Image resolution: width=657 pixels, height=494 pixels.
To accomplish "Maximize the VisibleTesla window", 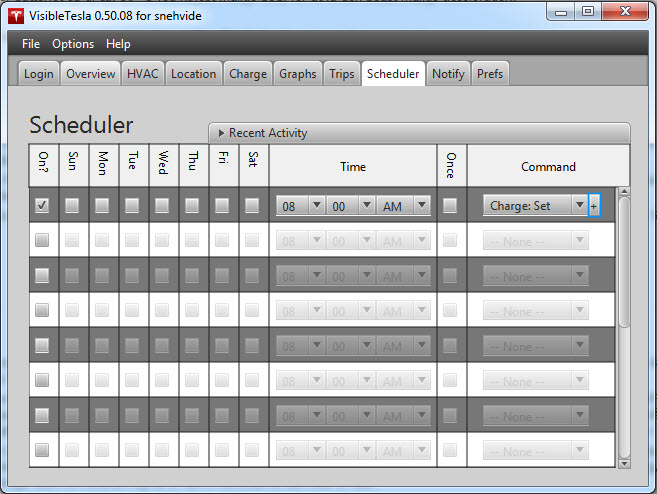I will click(x=587, y=12).
